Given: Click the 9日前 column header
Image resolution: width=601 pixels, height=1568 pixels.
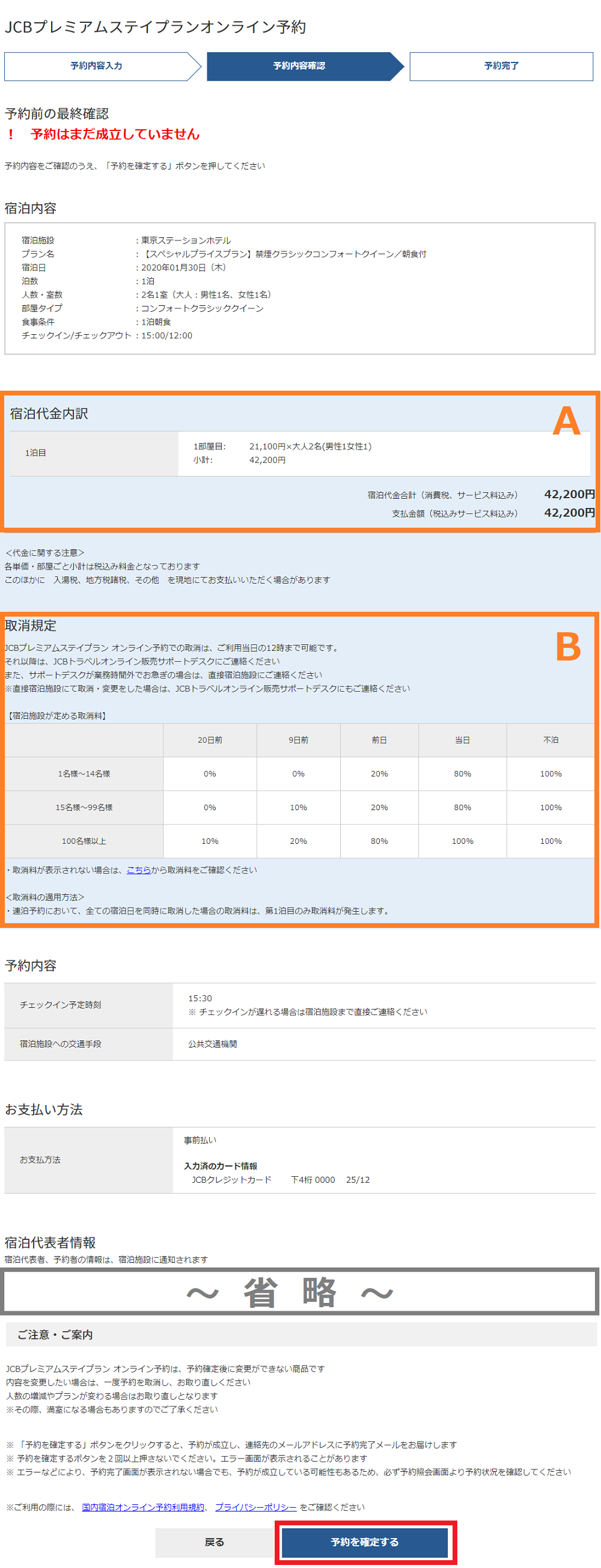Looking at the screenshot, I should coord(298,740).
